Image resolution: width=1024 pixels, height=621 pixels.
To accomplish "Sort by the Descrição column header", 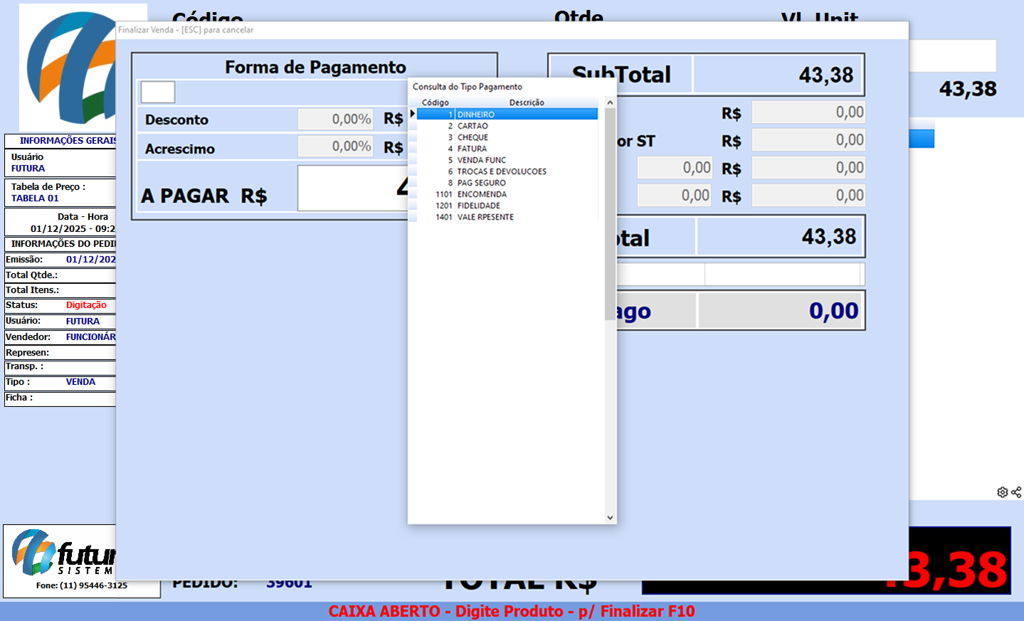I will tap(526, 102).
